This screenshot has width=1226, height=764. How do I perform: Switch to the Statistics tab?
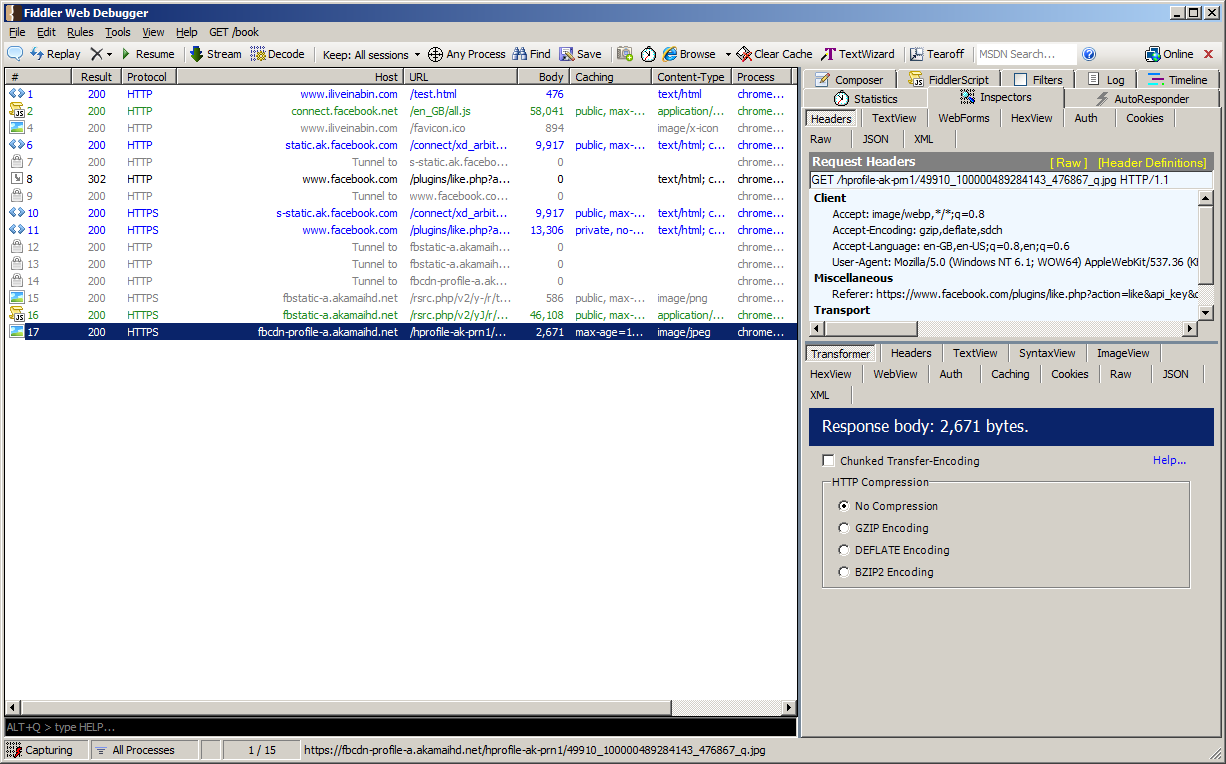coord(866,99)
